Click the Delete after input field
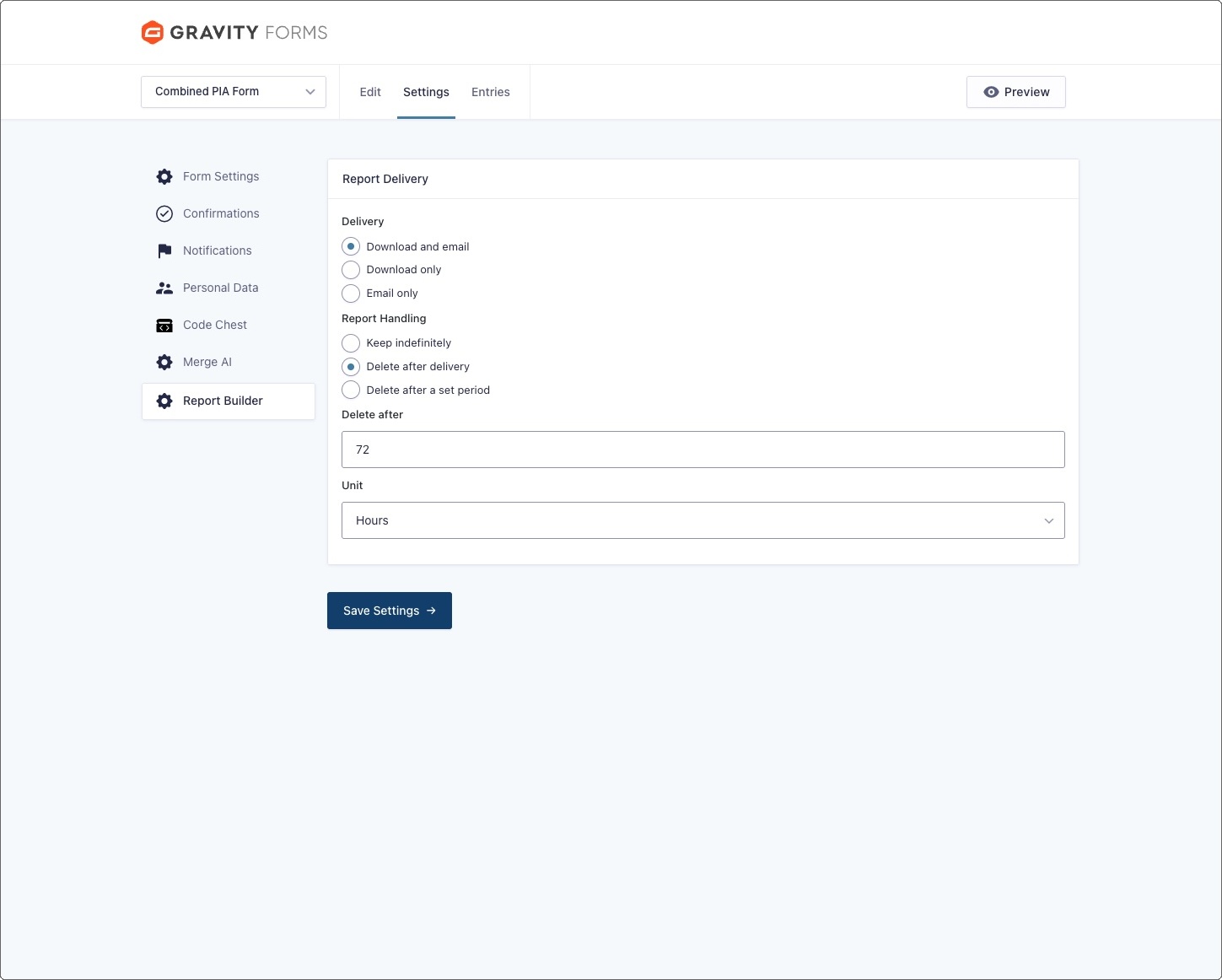This screenshot has height=980, width=1222. 703,450
